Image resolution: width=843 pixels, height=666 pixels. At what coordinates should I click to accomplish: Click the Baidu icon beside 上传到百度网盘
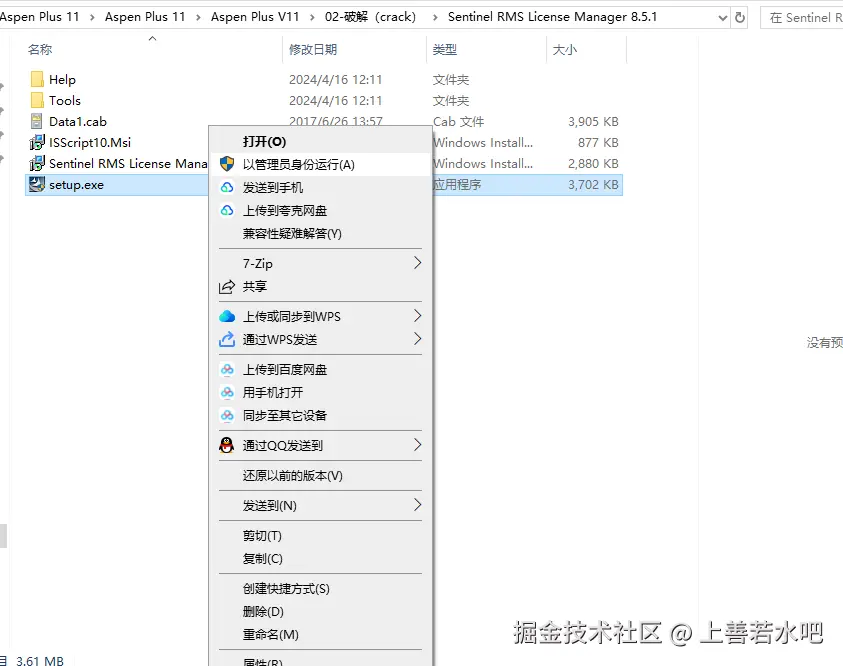point(227,369)
